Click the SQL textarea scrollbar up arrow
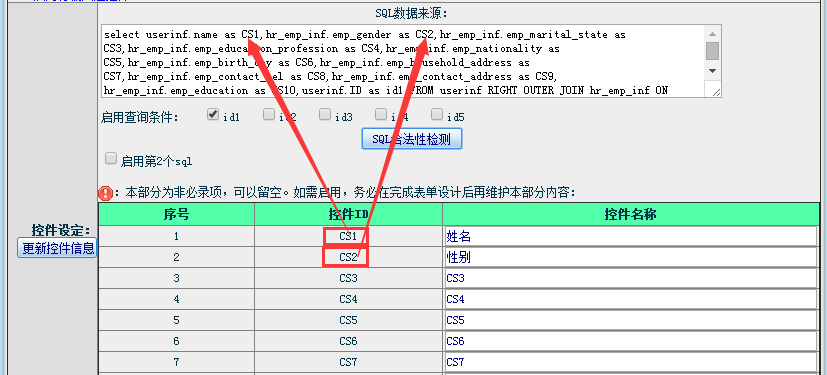Viewport: 827px width, 375px height. coord(713,33)
